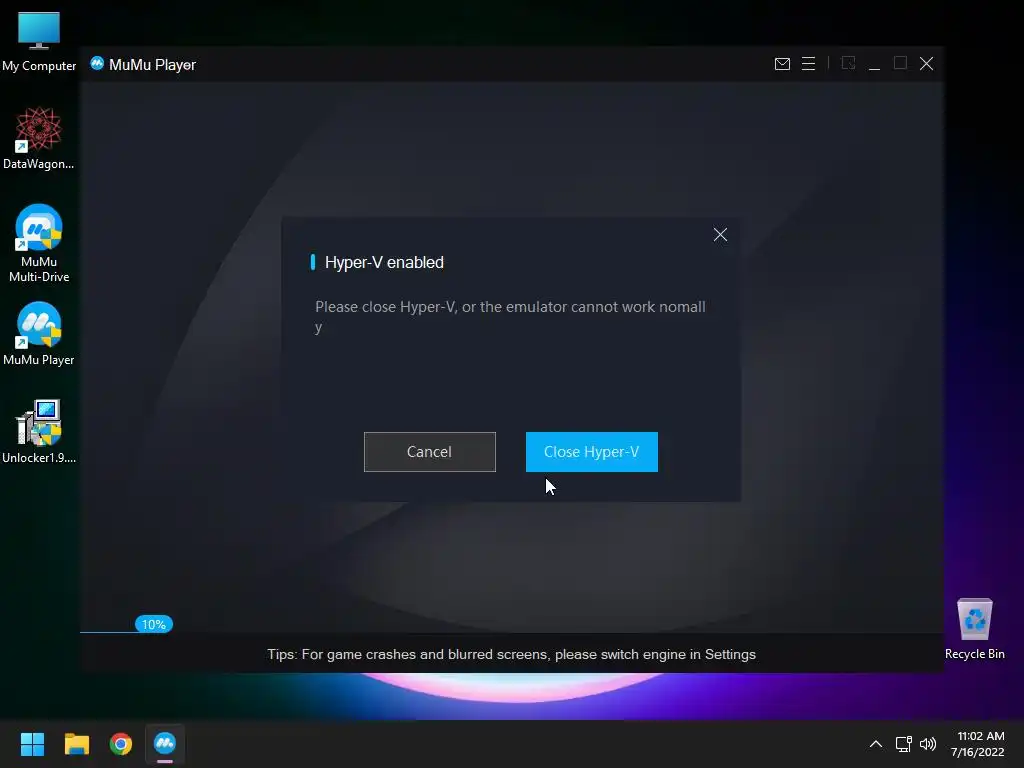Click the 'Please close Hyper-V' message text
Screen dimensions: 1024x768
[510, 316]
